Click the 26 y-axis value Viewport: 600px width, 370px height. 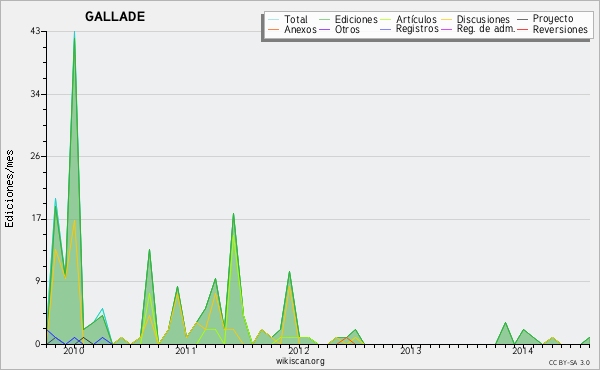tap(35, 156)
